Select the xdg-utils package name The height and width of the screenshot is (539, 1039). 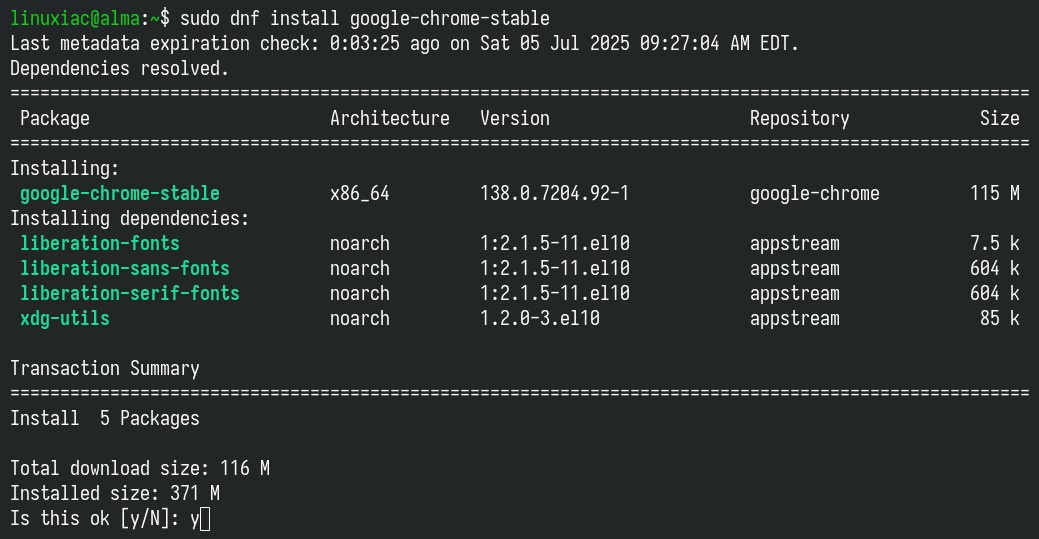pyautogui.click(x=65, y=318)
